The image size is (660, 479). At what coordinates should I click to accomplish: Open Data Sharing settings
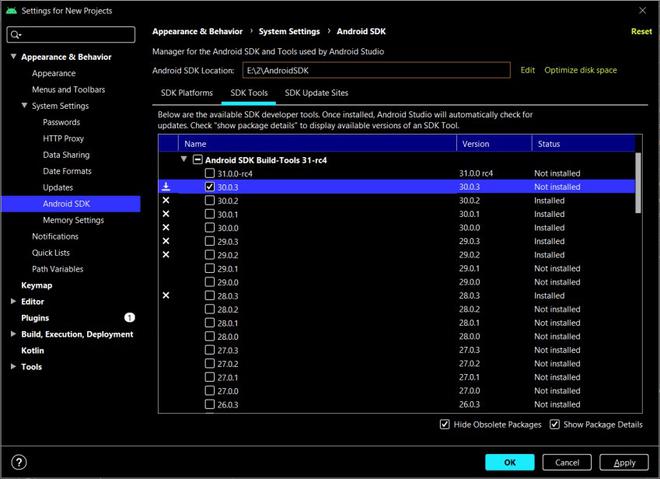[66, 155]
